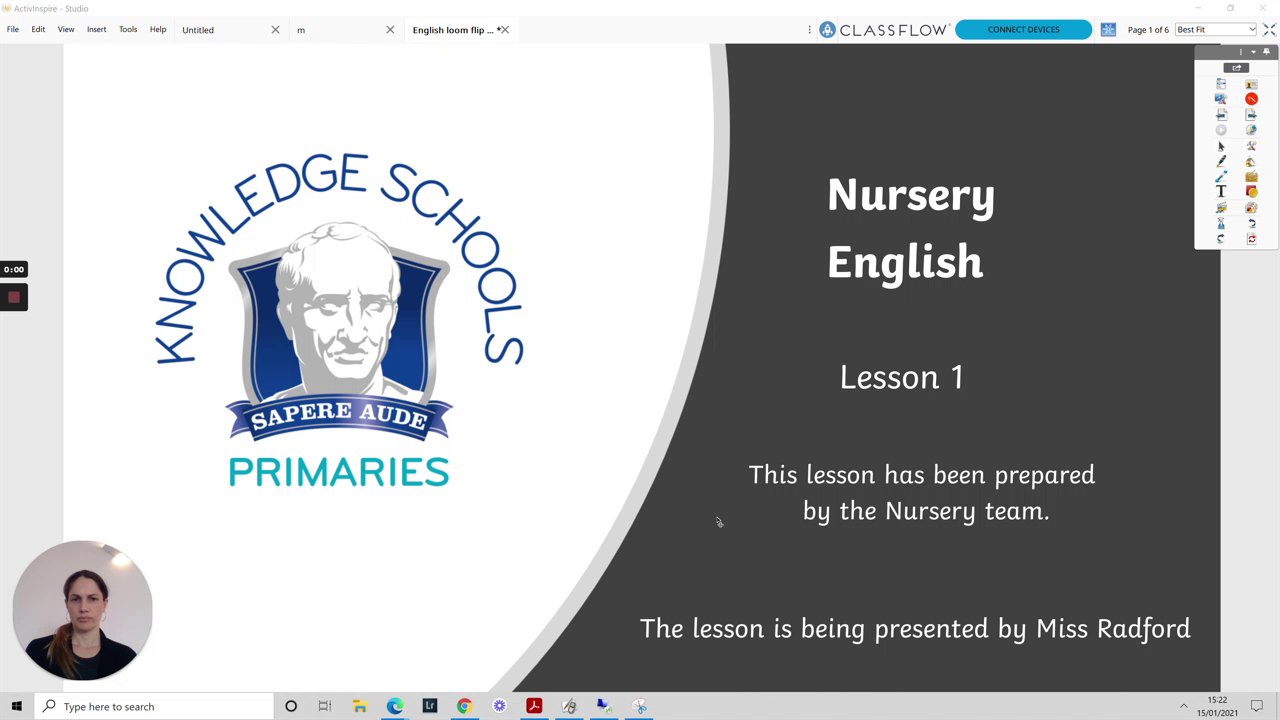The height and width of the screenshot is (720, 1280).
Task: Click Page 1 of 6 indicator
Action: click(x=1148, y=30)
